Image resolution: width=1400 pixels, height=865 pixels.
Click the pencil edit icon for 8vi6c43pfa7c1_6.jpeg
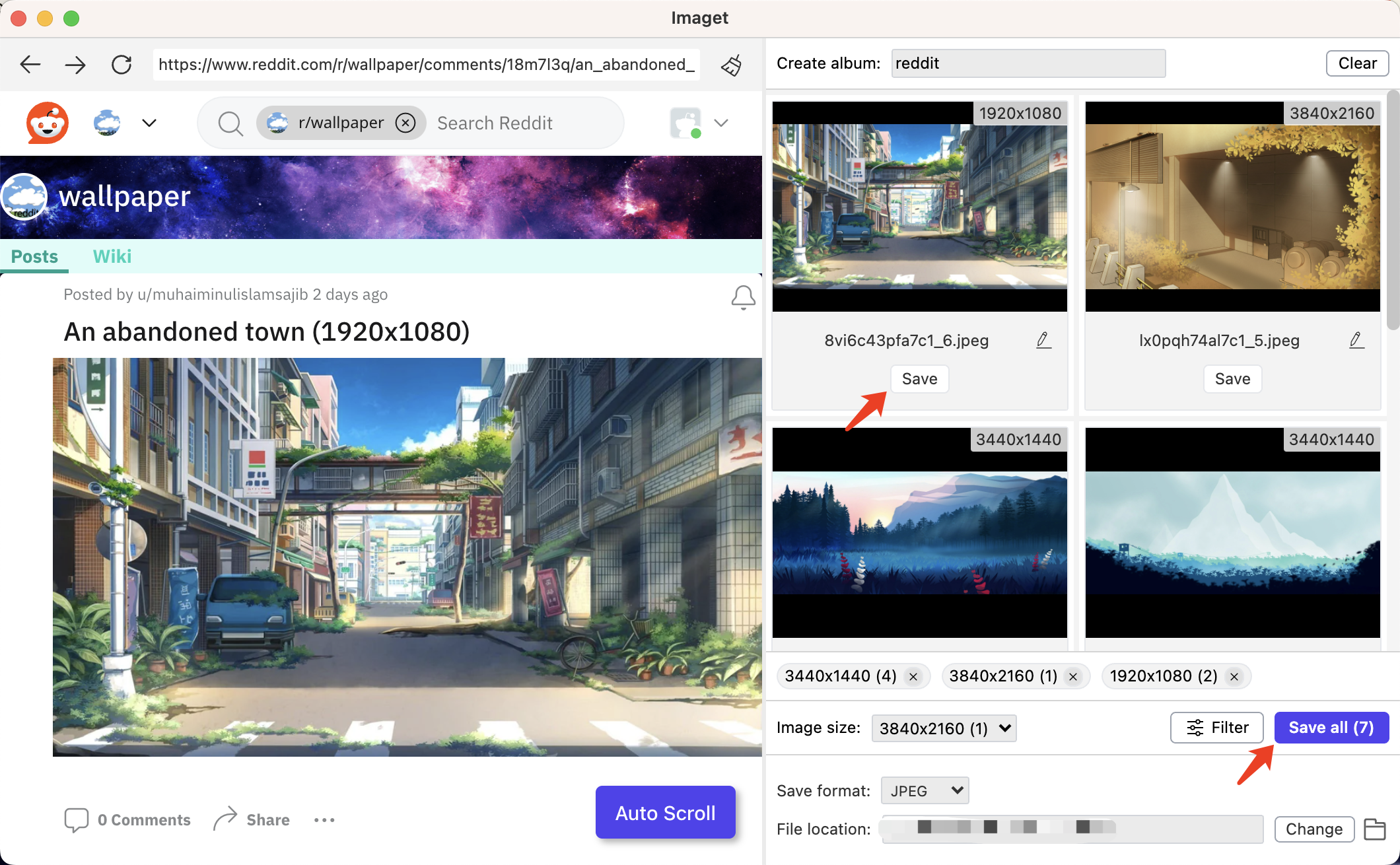click(x=1043, y=340)
